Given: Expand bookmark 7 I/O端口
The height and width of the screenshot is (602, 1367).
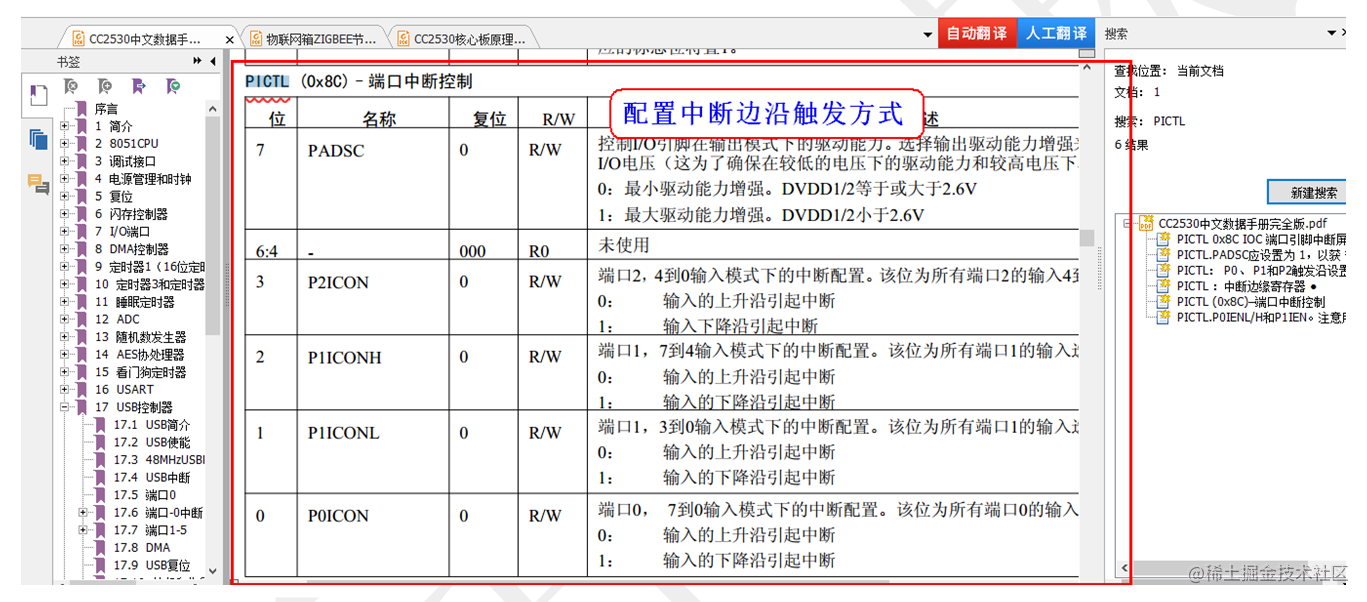Looking at the screenshot, I should coord(65,231).
